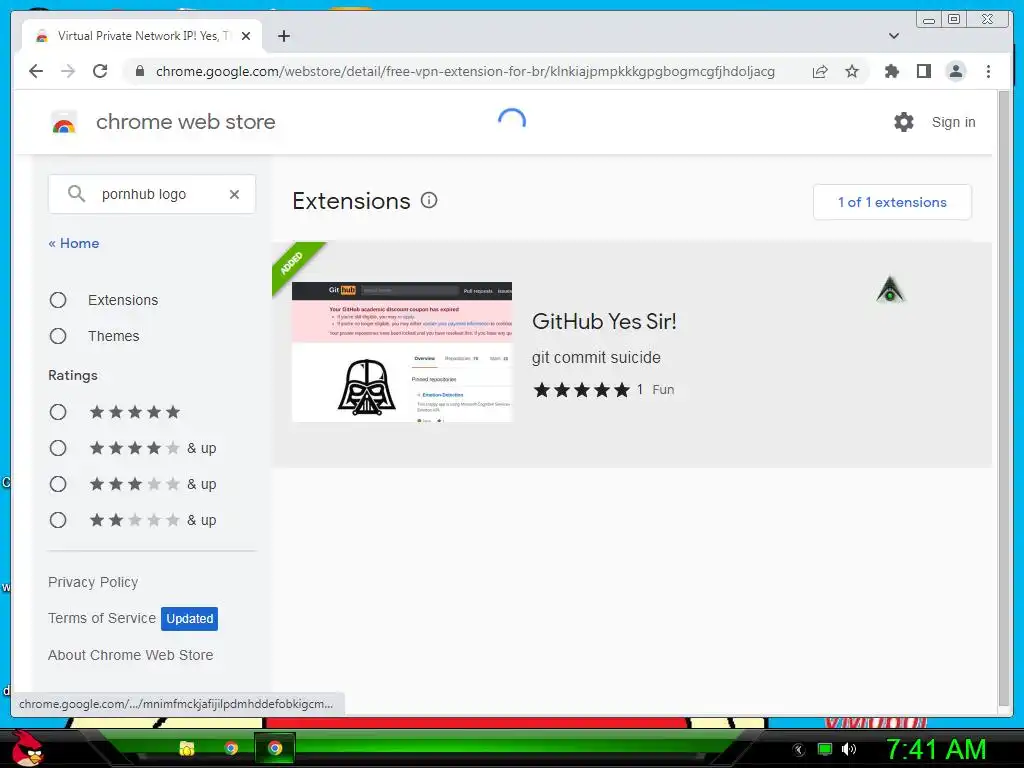
Task: Open the GitHub Yes Sir! screenshot thumbnail
Action: (x=402, y=352)
